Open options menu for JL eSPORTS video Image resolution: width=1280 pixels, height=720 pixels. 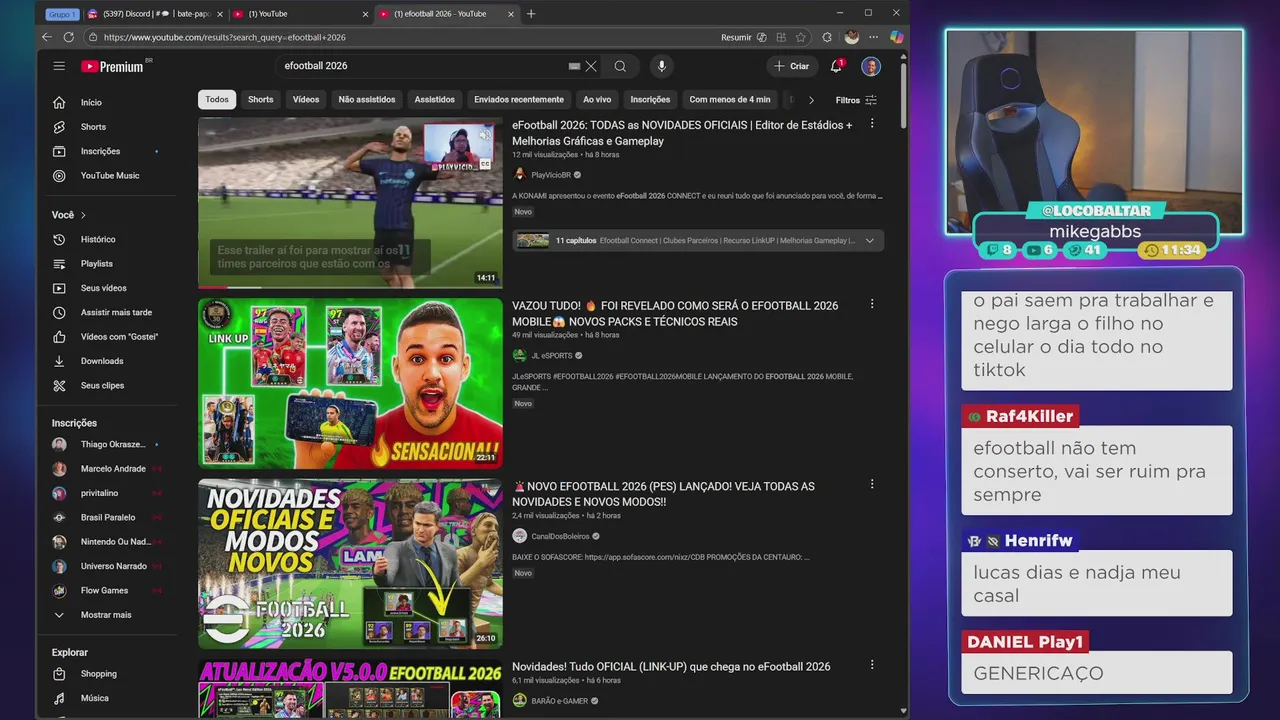[x=872, y=304]
